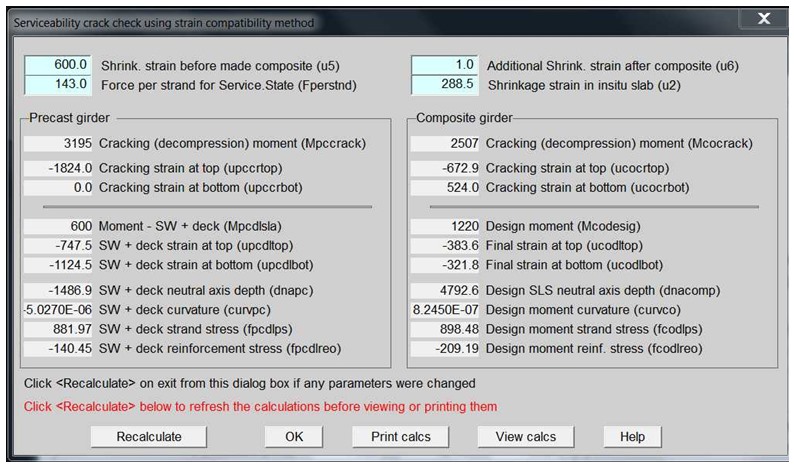This screenshot has width=794, height=466.
Task: Click label Design moment strand stress (fcodlps)
Action: [594, 329]
